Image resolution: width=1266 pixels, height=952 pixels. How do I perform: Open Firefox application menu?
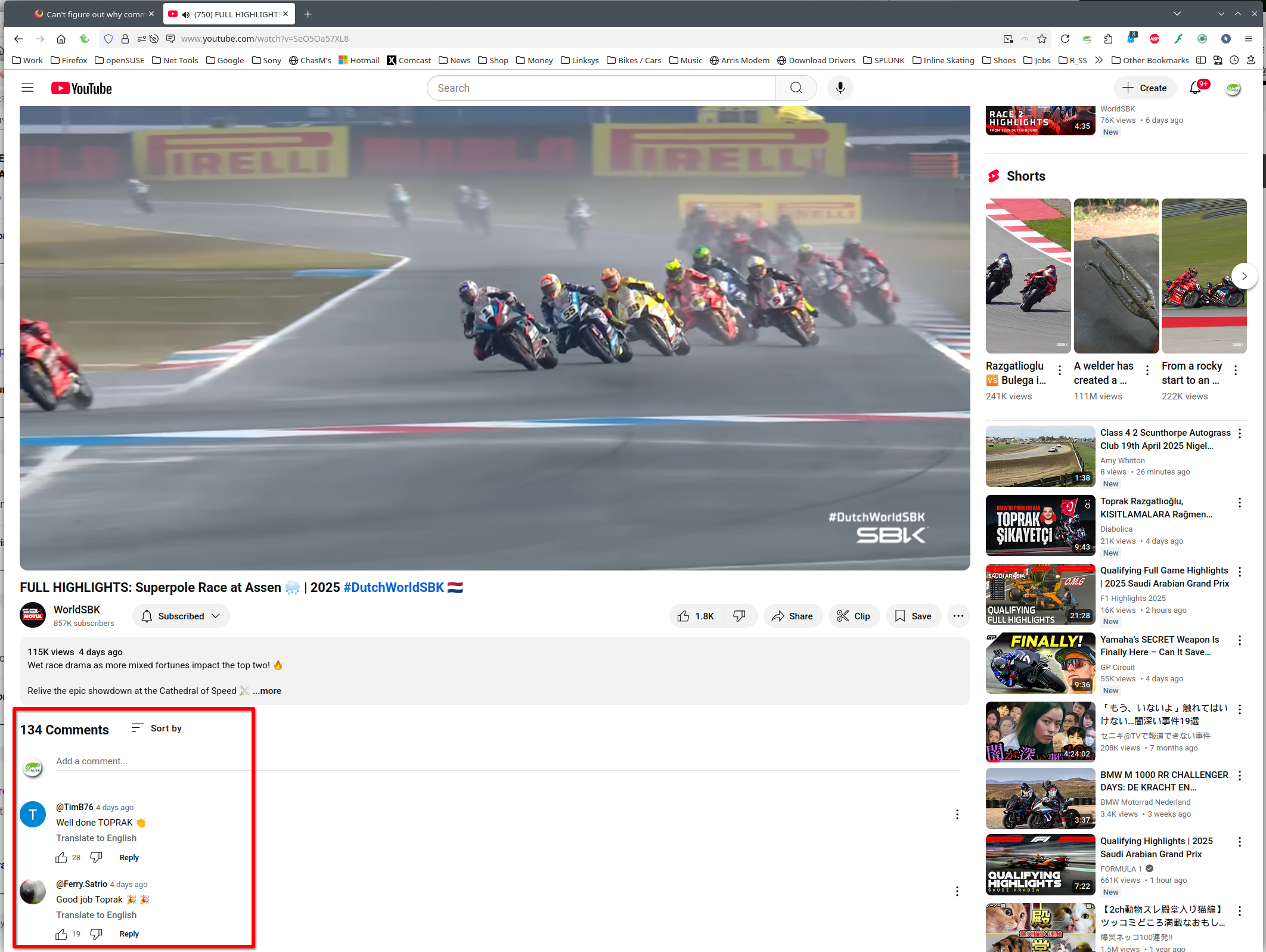point(1248,39)
